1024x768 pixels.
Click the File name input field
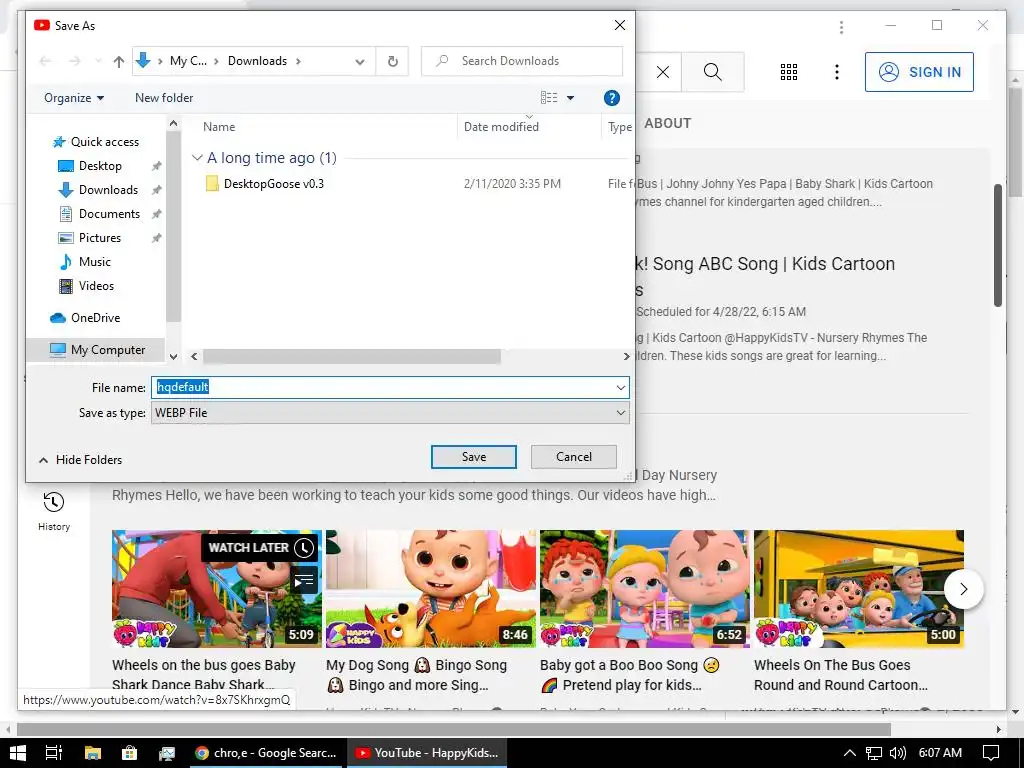pos(383,387)
